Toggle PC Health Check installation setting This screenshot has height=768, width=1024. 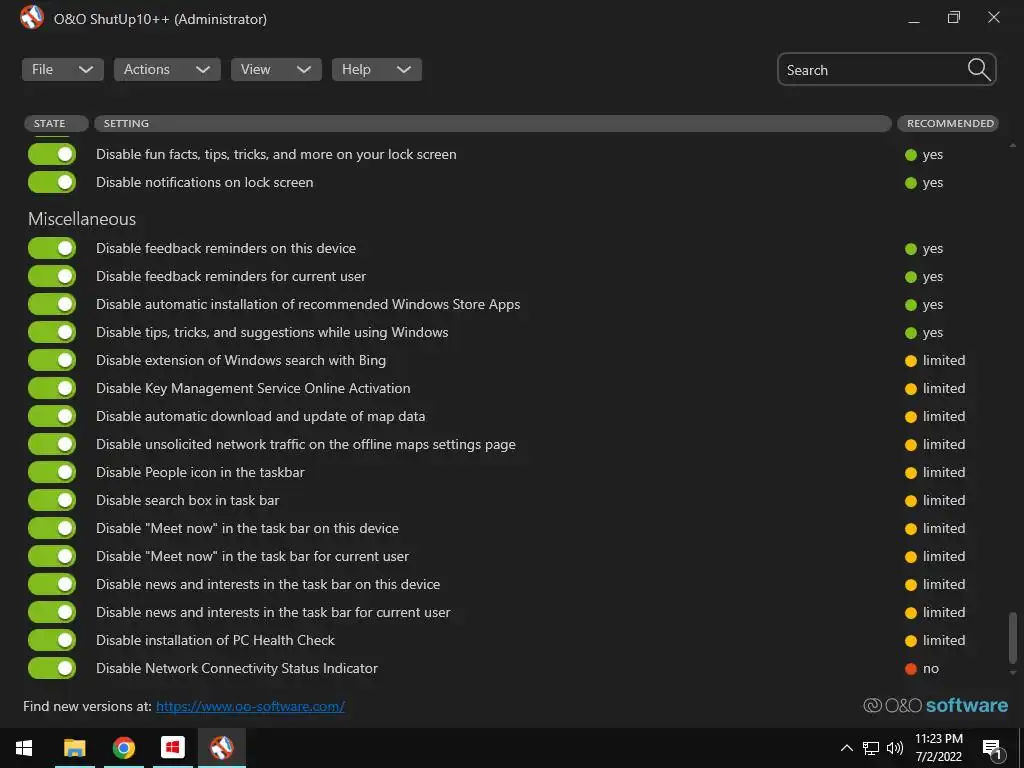[x=52, y=640]
